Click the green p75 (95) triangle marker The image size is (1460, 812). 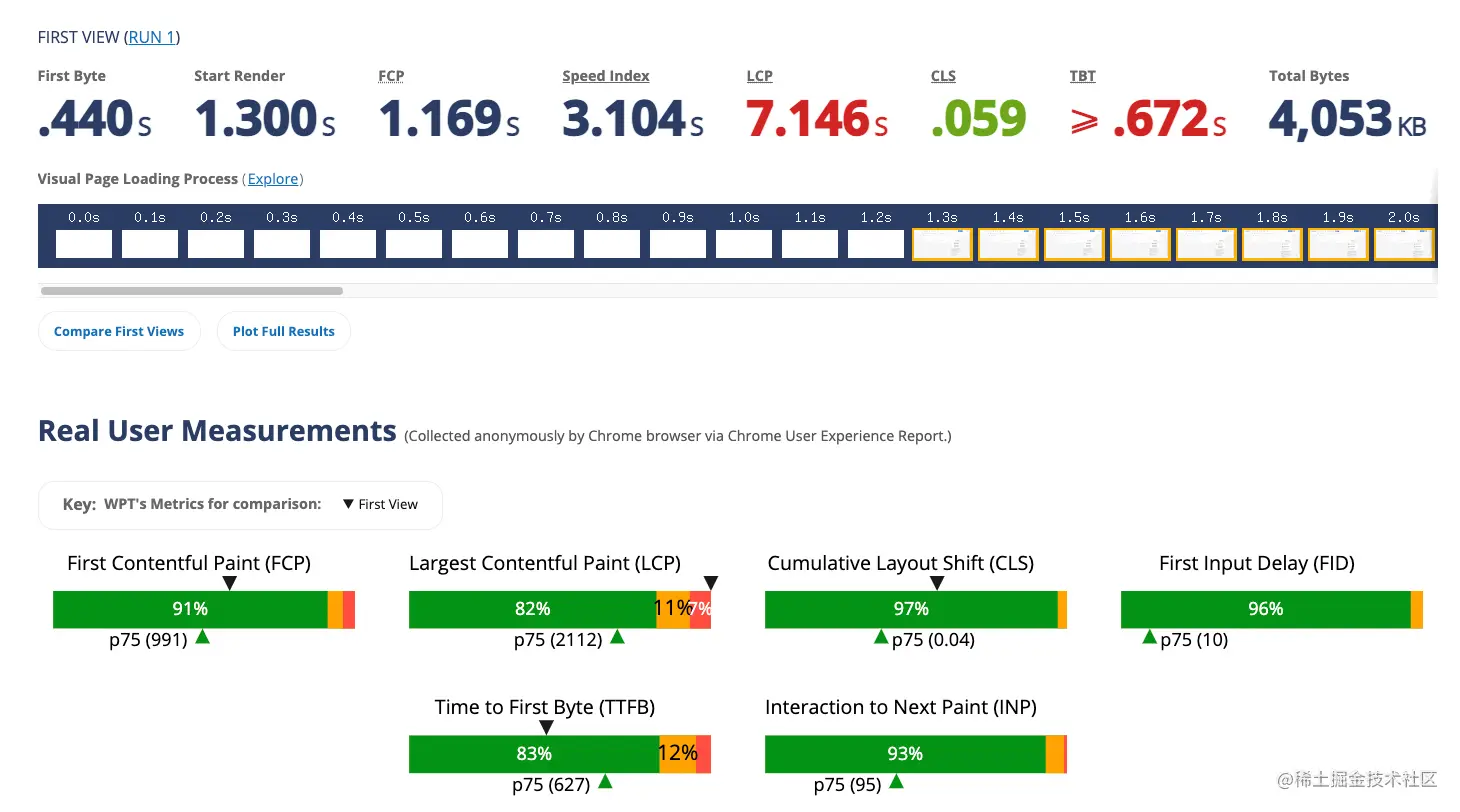coord(896,781)
